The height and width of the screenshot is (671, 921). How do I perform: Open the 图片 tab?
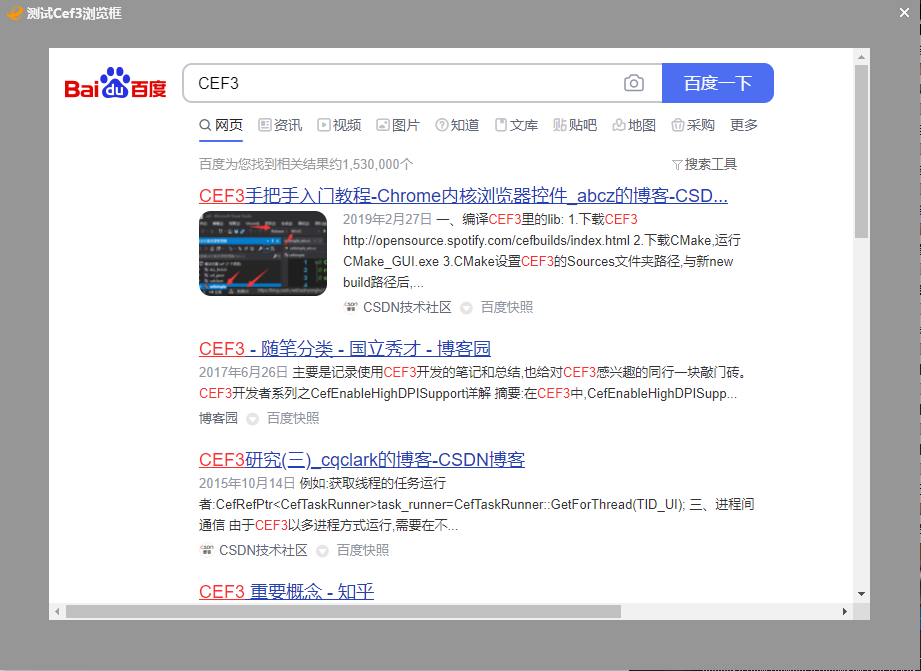(x=398, y=125)
